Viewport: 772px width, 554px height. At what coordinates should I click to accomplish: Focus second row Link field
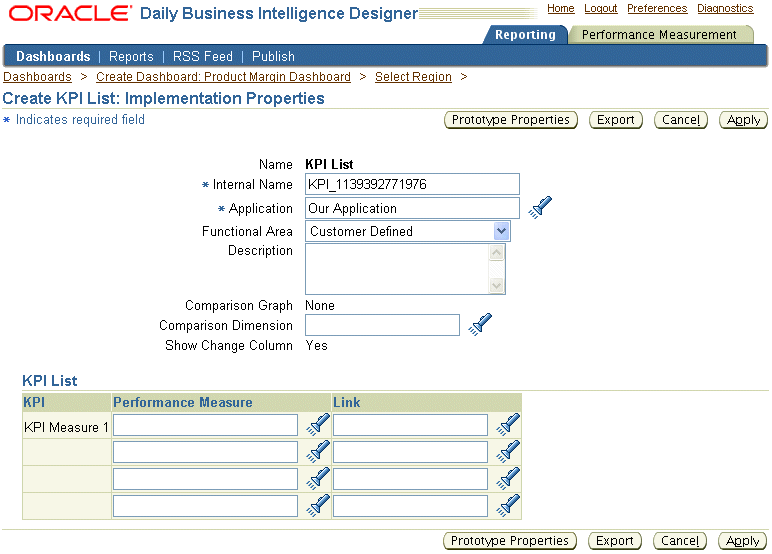[410, 452]
